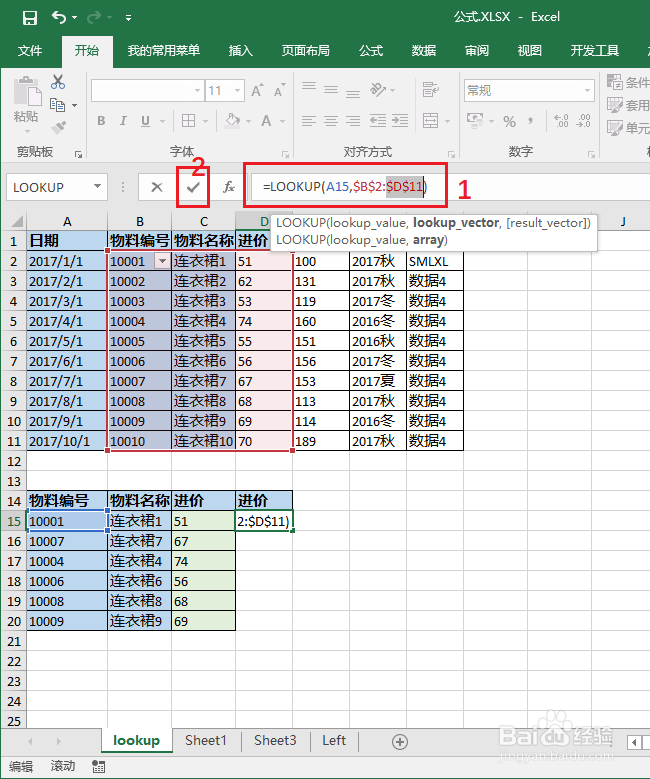Image resolution: width=650 pixels, height=779 pixels.
Task: Open alignment group dialog launcher
Action: click(451, 155)
